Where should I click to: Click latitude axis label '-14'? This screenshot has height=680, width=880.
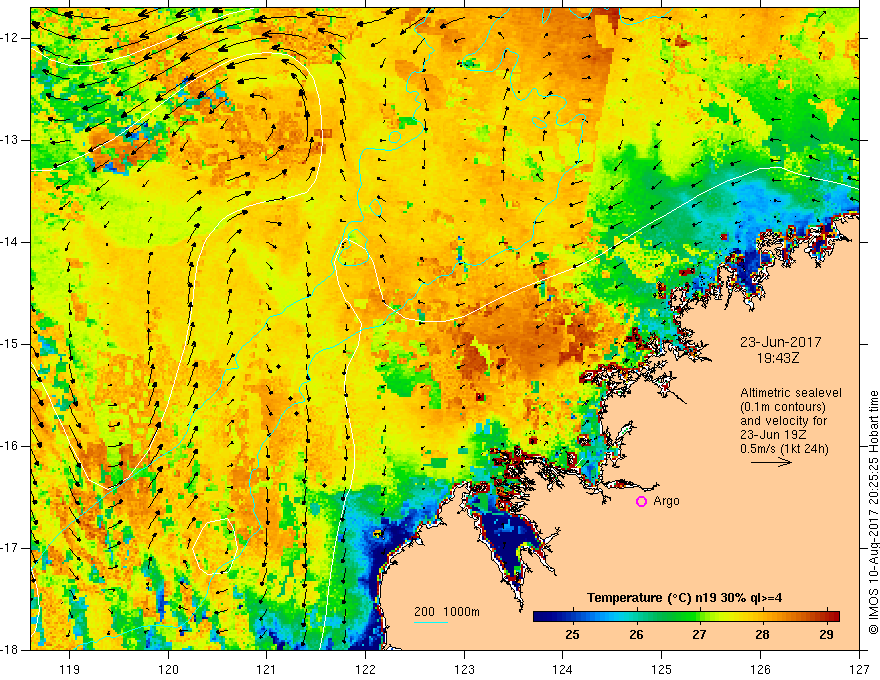pos(10,242)
